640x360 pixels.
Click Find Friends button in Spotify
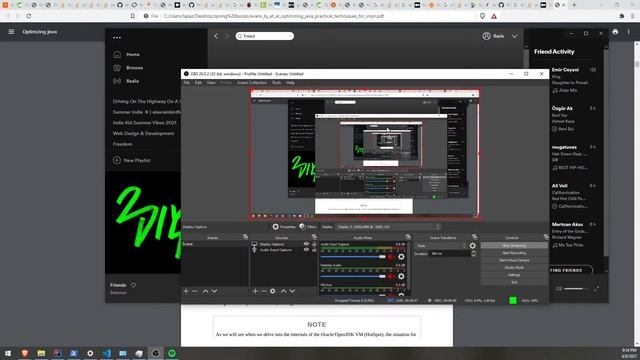click(571, 270)
